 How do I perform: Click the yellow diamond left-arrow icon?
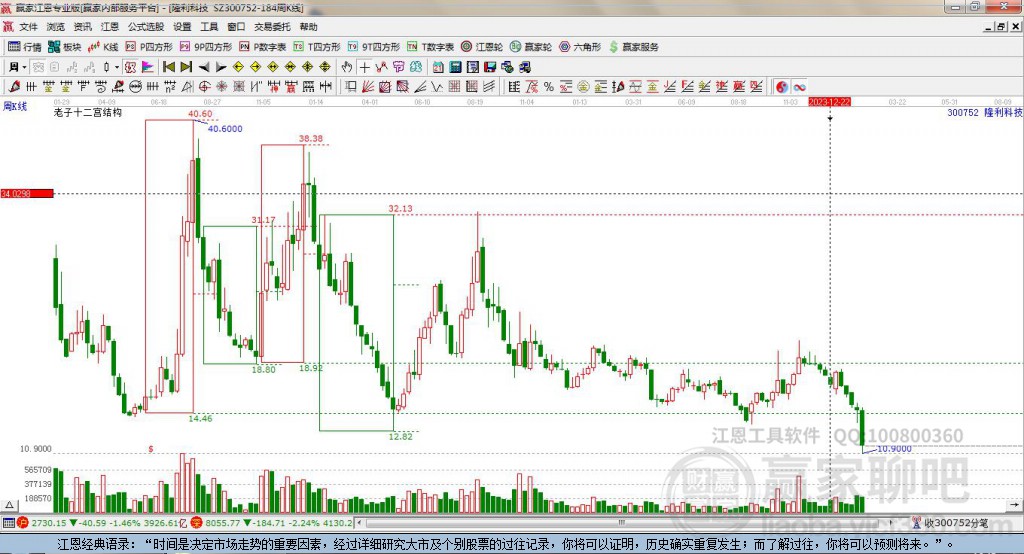point(238,67)
